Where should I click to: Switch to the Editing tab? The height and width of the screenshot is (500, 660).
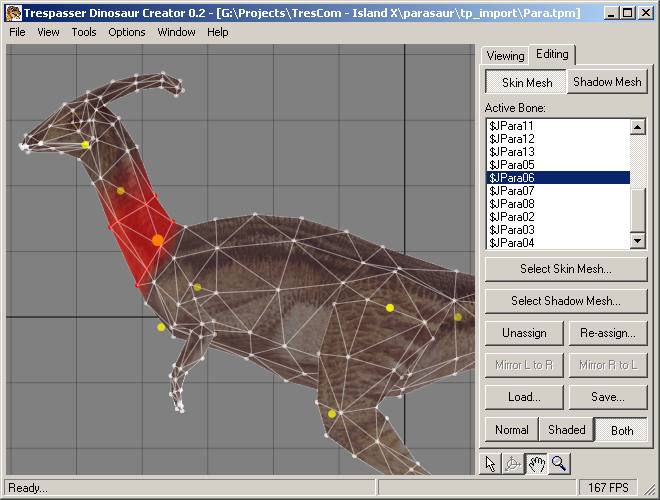(552, 54)
